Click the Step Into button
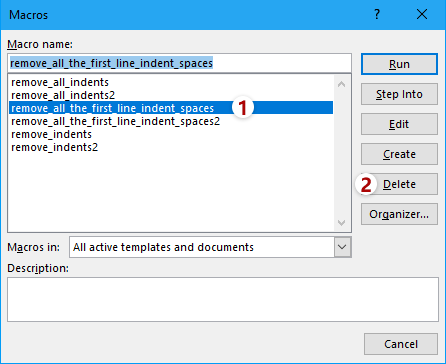Viewport: 446px width, 364px height. coord(399,94)
